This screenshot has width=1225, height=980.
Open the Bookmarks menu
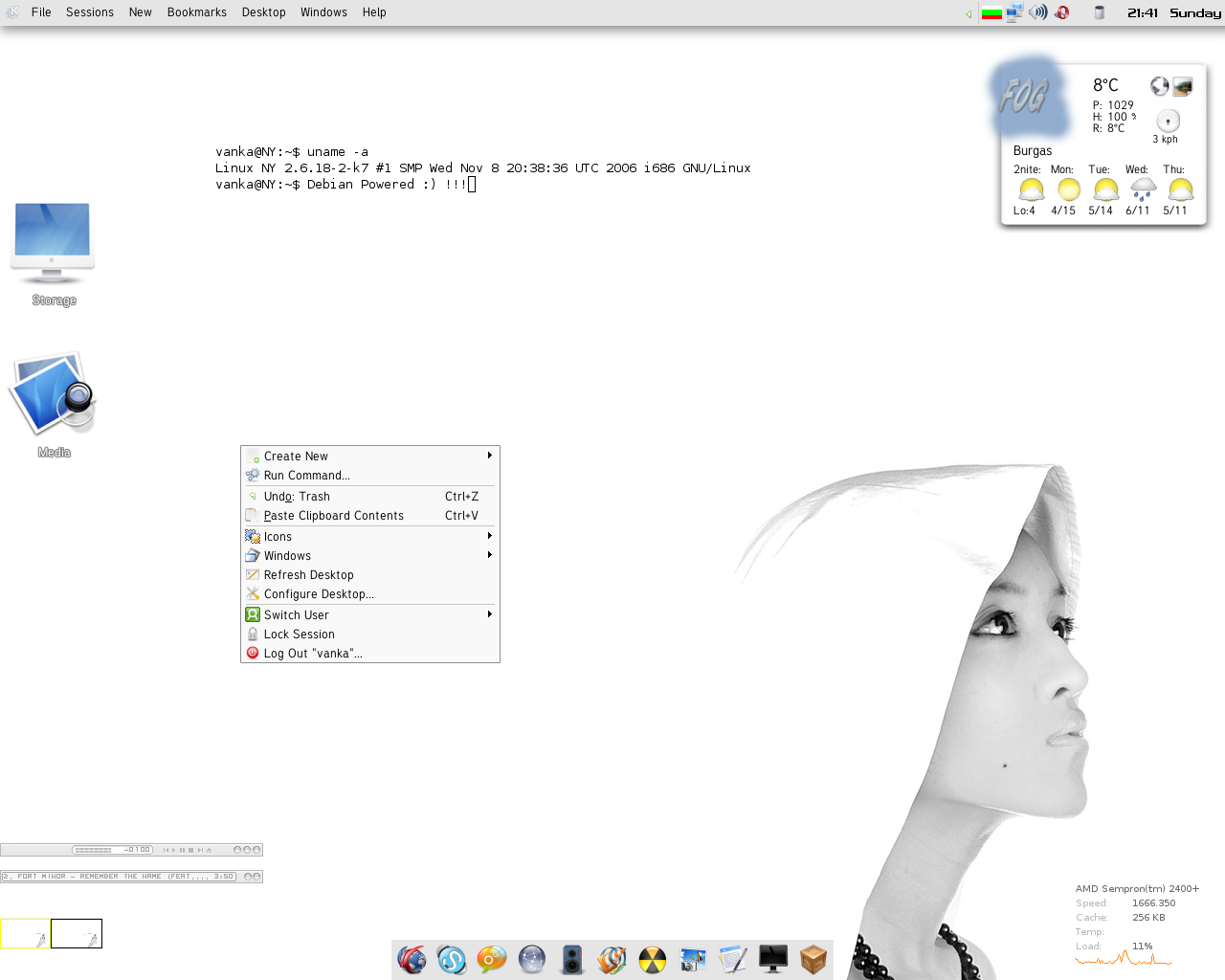pyautogui.click(x=197, y=12)
